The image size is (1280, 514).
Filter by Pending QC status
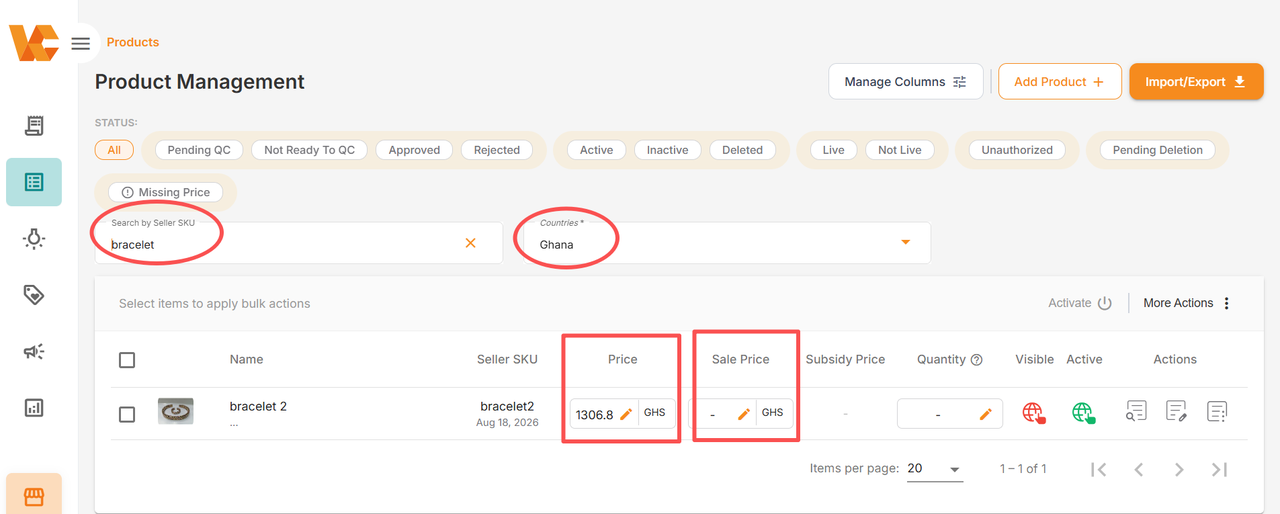[x=199, y=150]
